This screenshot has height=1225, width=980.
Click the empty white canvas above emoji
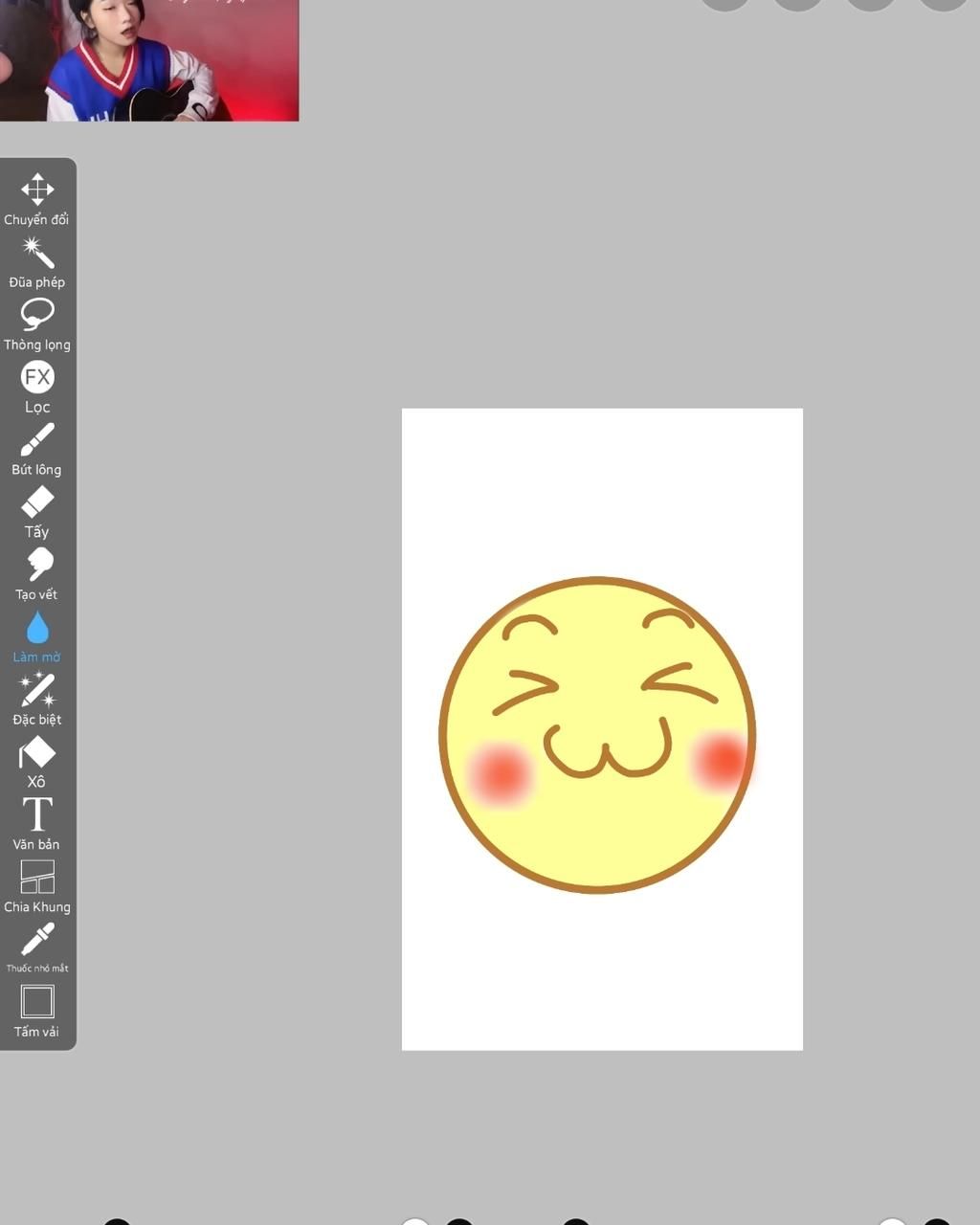[602, 488]
